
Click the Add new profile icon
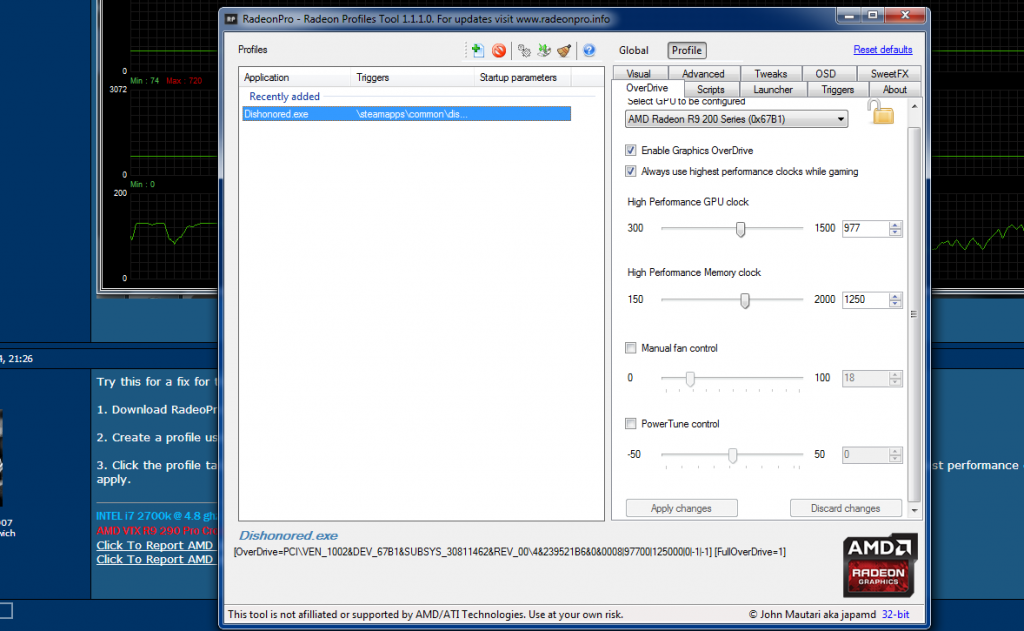pos(477,50)
